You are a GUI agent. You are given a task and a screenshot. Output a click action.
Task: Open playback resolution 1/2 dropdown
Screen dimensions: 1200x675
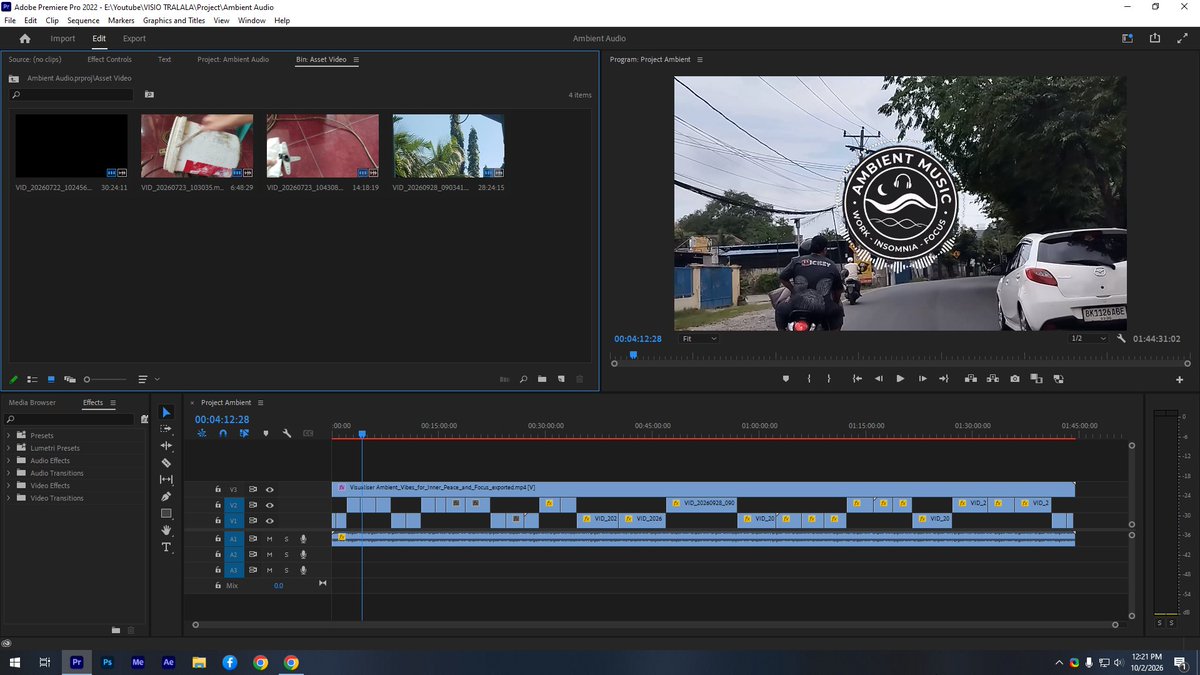click(x=1088, y=339)
